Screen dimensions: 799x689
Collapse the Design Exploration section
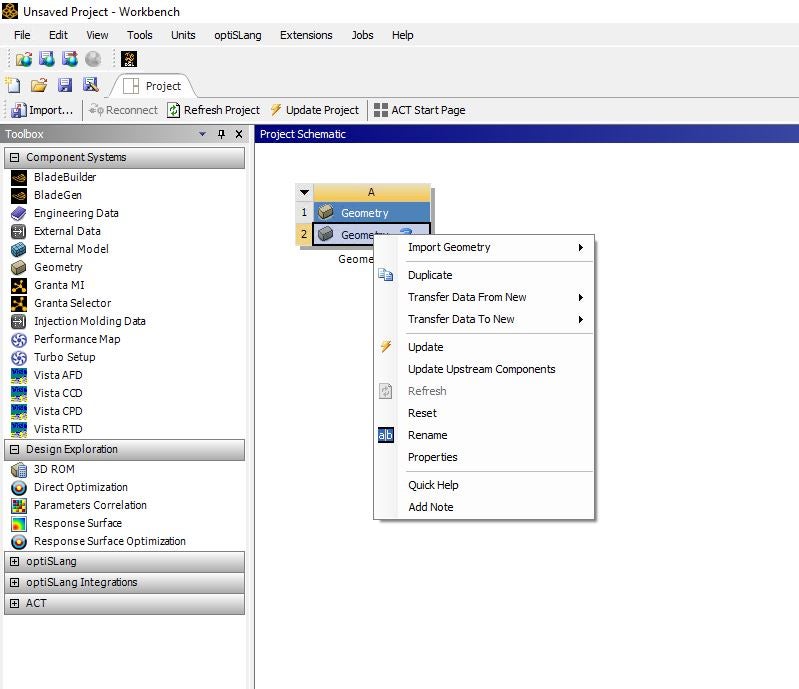15,449
